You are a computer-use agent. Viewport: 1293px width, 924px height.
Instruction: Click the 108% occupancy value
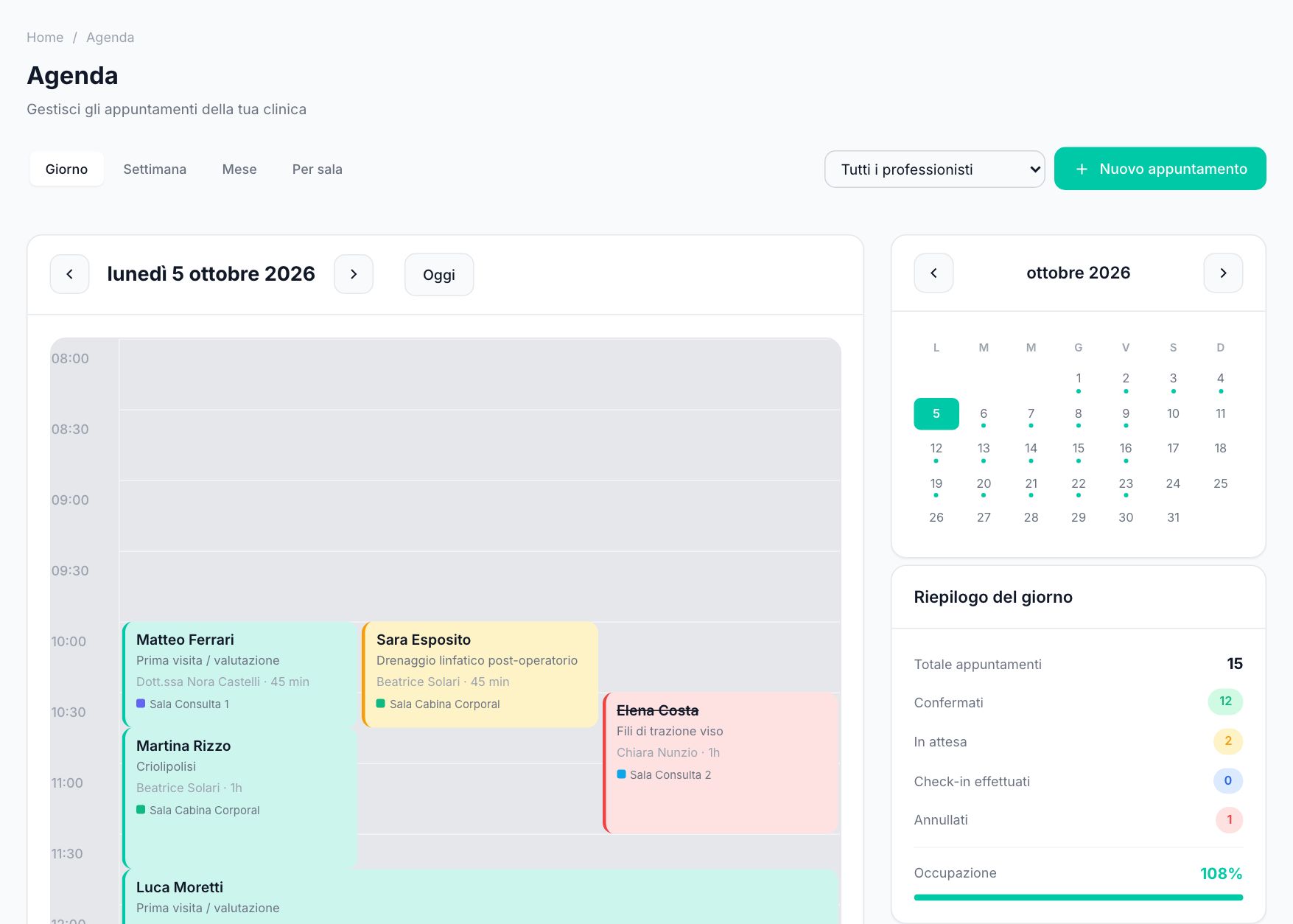point(1221,874)
